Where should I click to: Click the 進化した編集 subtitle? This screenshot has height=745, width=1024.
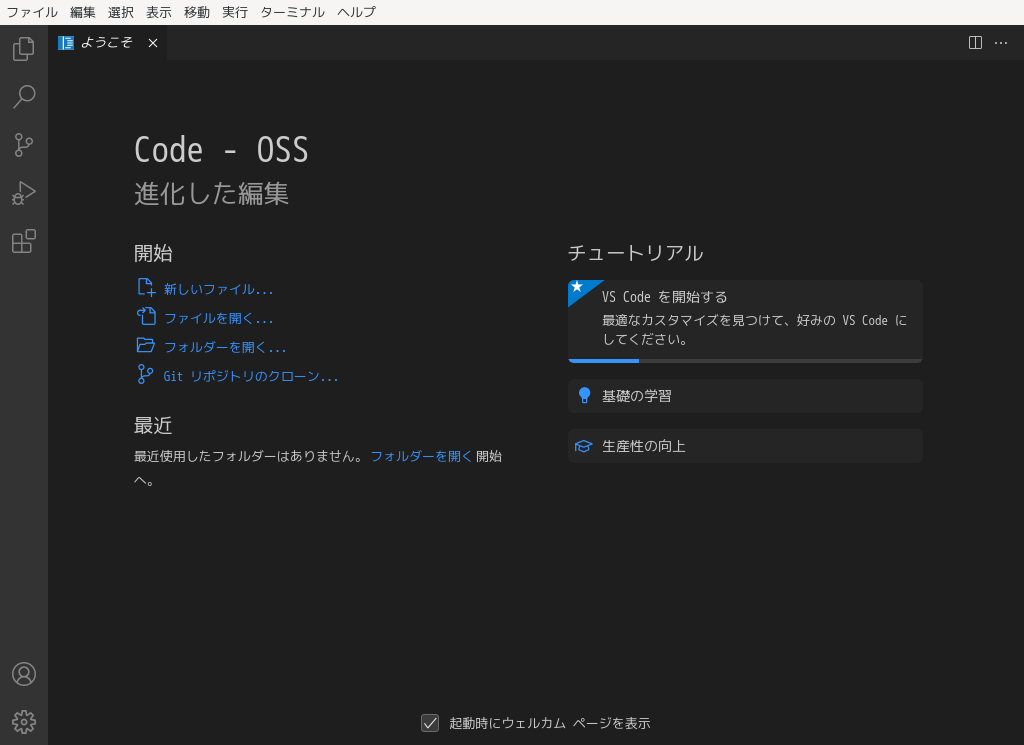tap(212, 194)
